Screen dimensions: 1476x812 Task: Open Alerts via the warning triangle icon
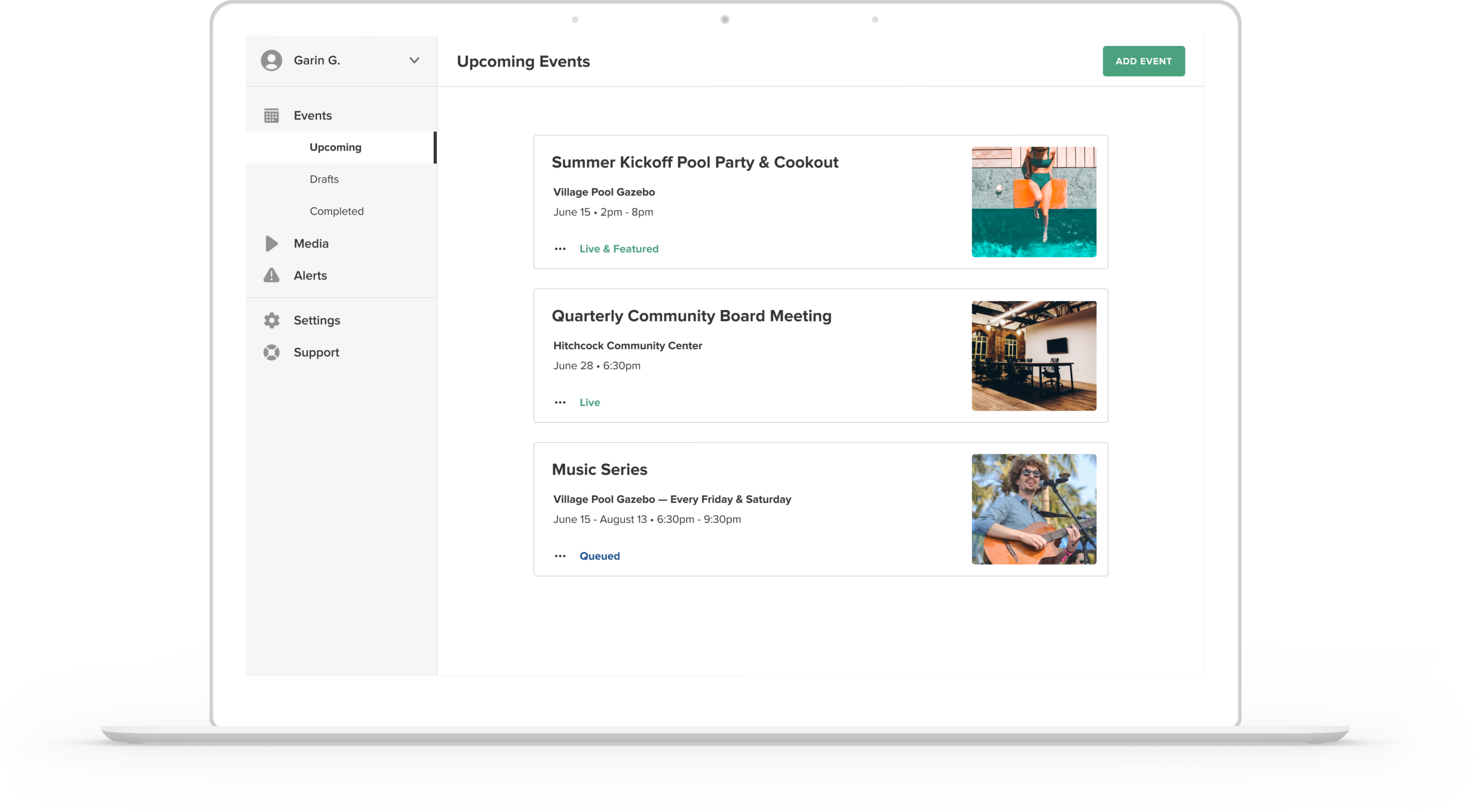[272, 275]
